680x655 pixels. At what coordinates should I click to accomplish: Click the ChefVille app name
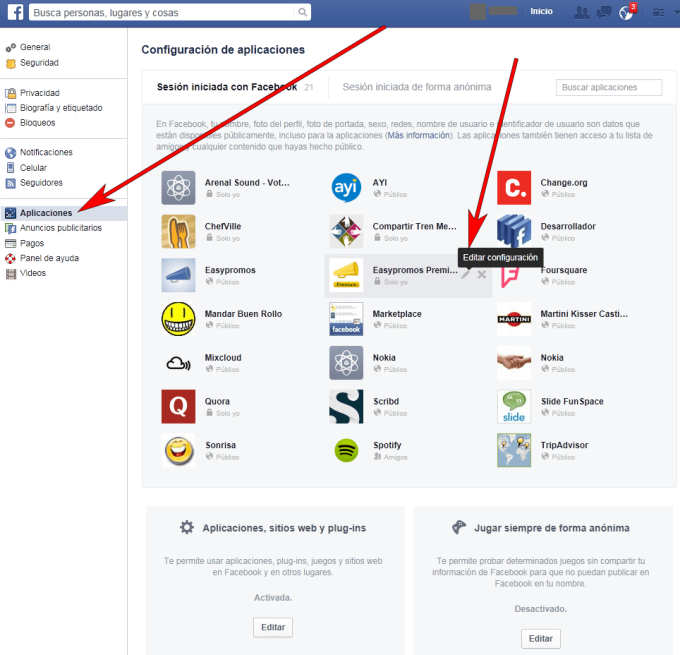click(223, 226)
